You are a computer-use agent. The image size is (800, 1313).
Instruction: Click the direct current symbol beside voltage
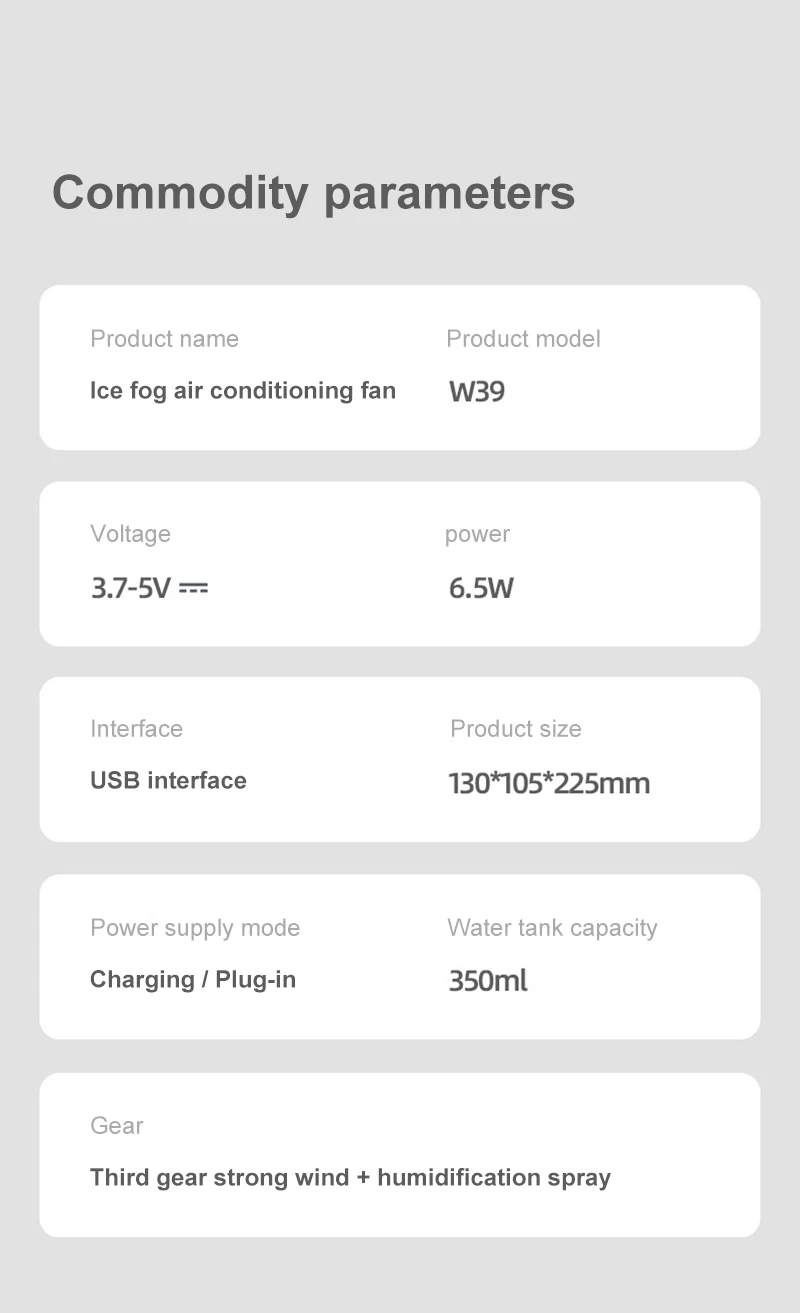tap(193, 588)
